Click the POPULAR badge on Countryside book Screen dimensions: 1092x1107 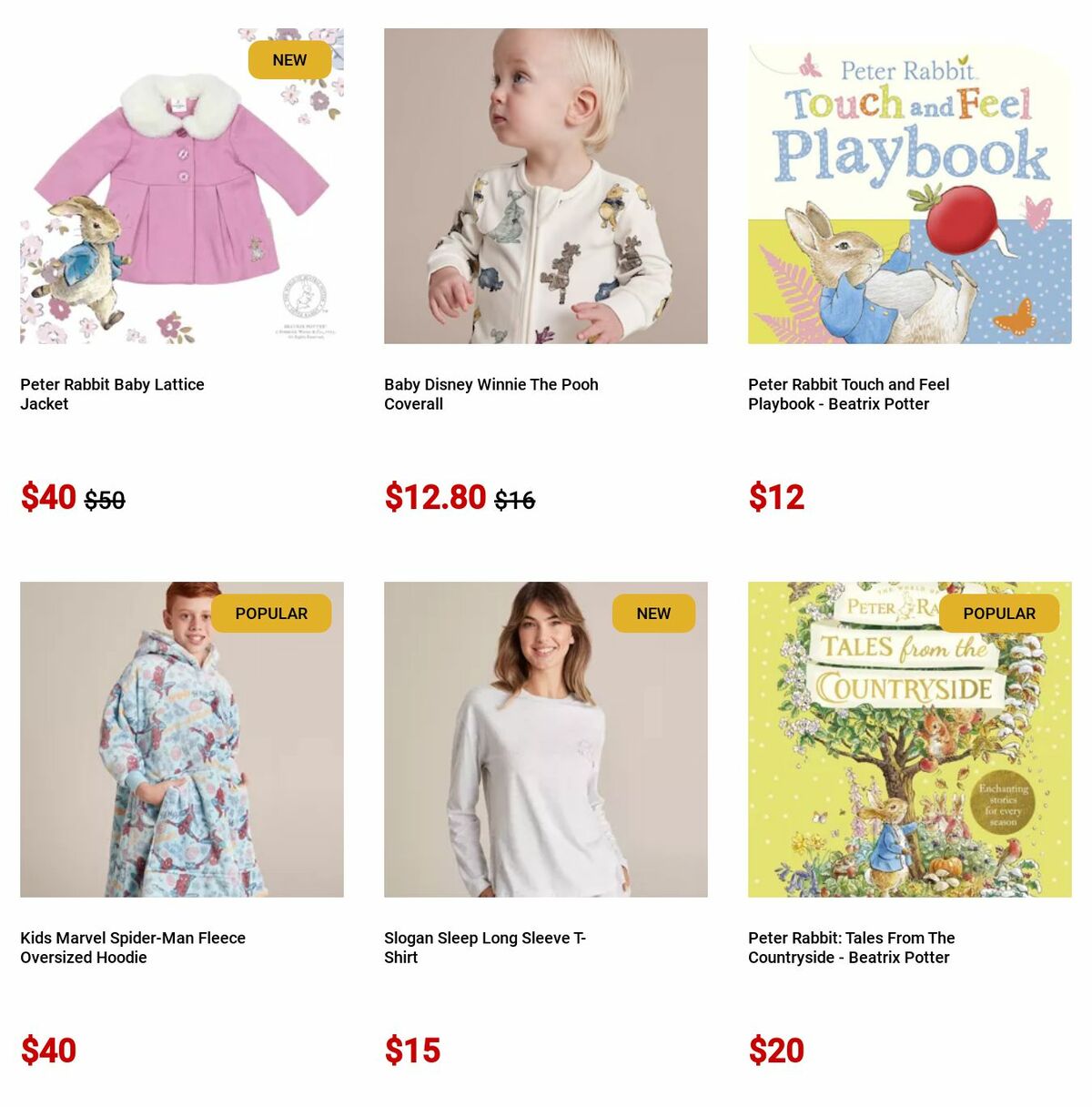coord(999,614)
